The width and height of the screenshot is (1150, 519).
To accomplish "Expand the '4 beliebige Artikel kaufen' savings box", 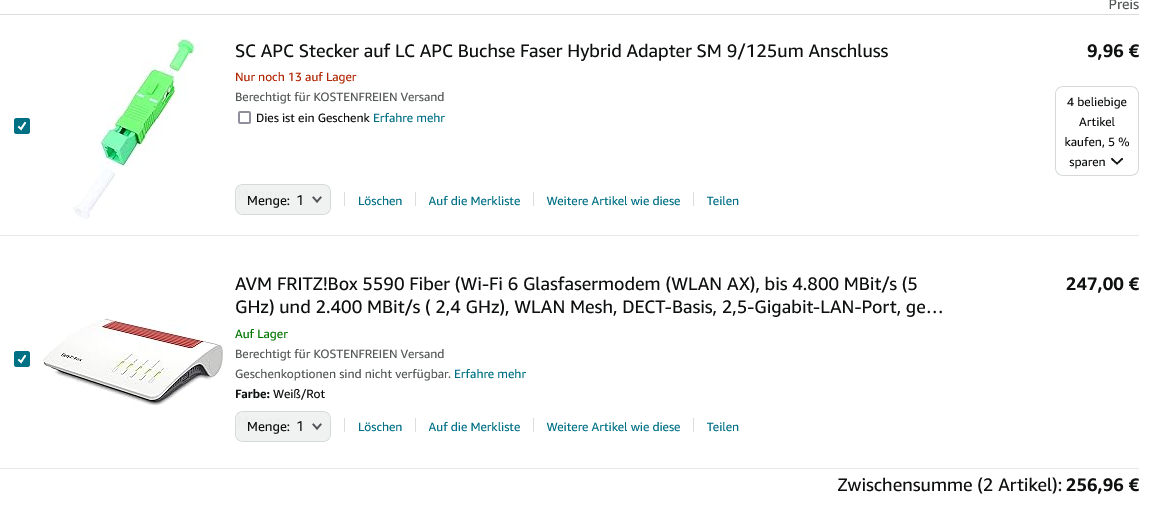I will click(1097, 131).
